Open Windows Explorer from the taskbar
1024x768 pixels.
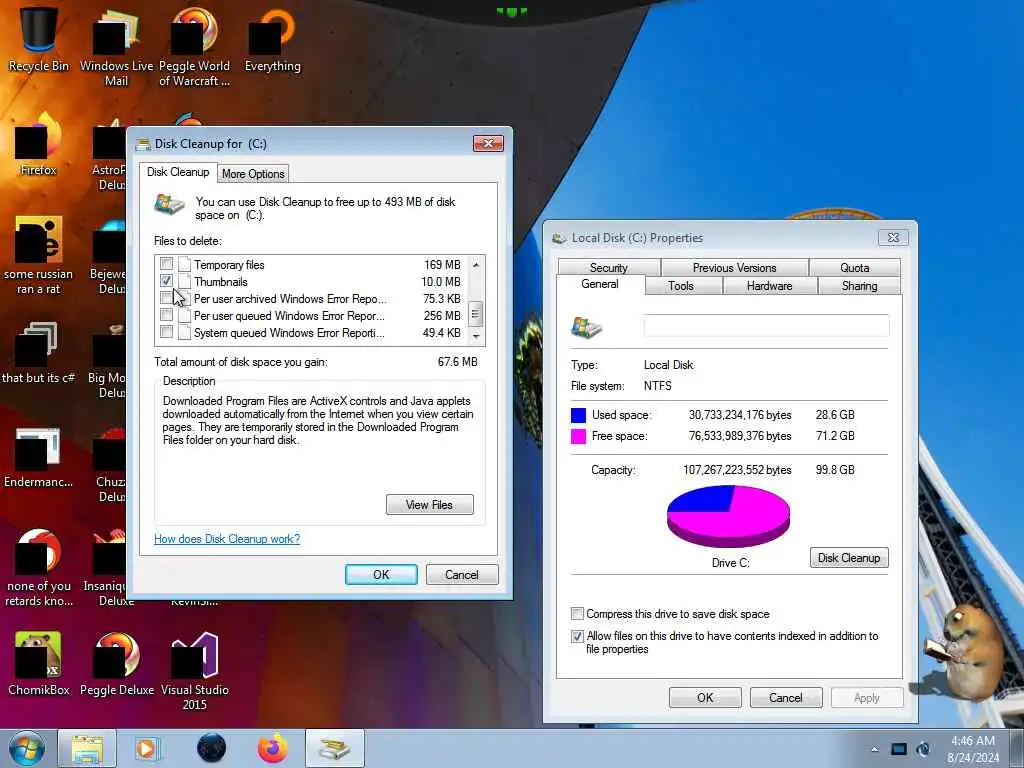[x=87, y=748]
